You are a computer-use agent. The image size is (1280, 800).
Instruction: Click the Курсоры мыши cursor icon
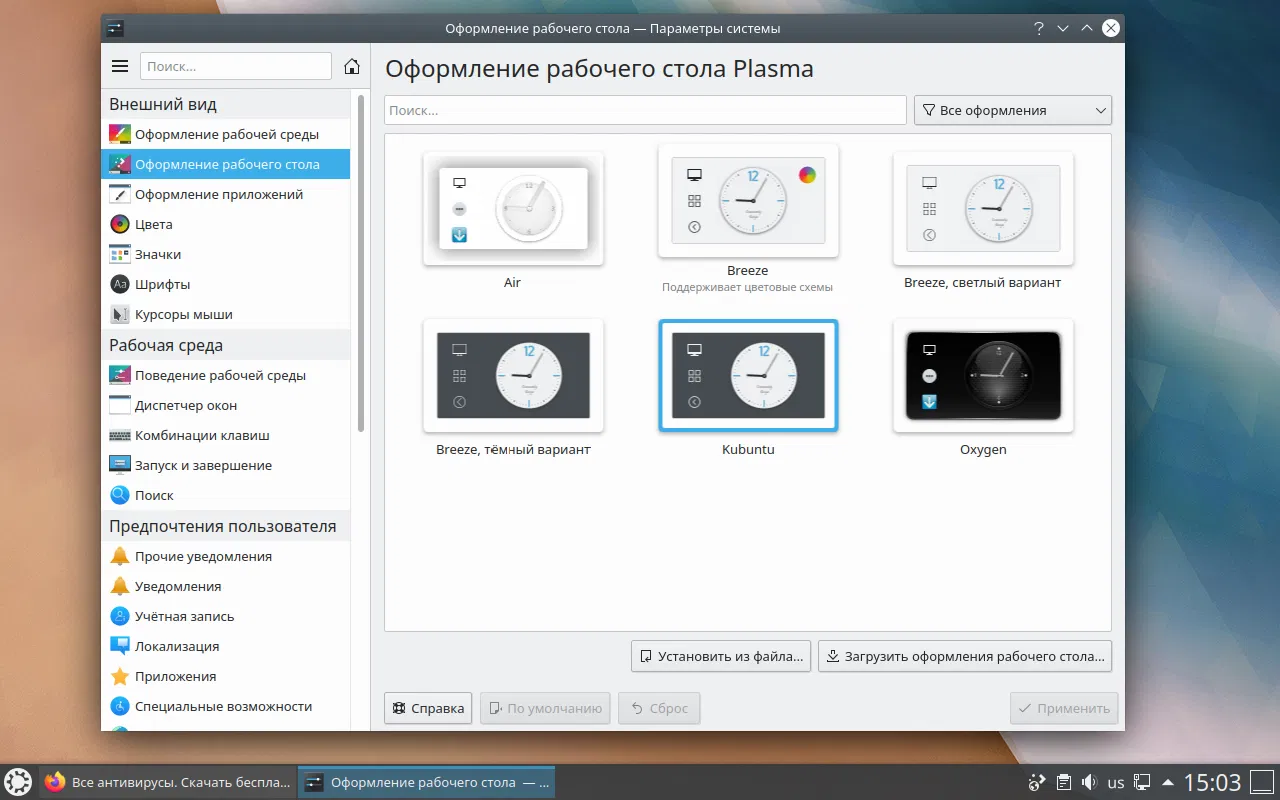120,314
